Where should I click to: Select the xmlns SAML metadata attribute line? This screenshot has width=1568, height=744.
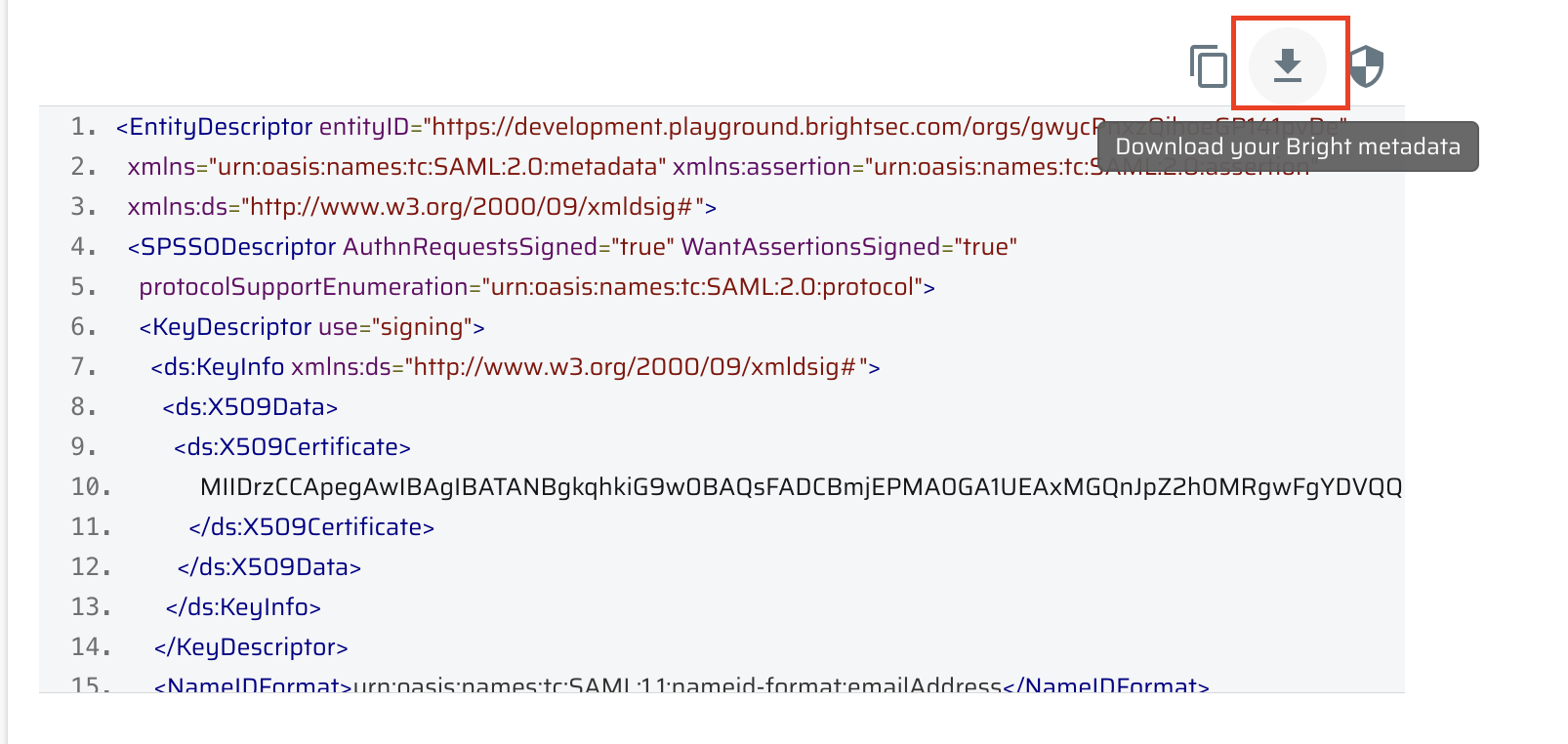pyautogui.click(x=719, y=167)
